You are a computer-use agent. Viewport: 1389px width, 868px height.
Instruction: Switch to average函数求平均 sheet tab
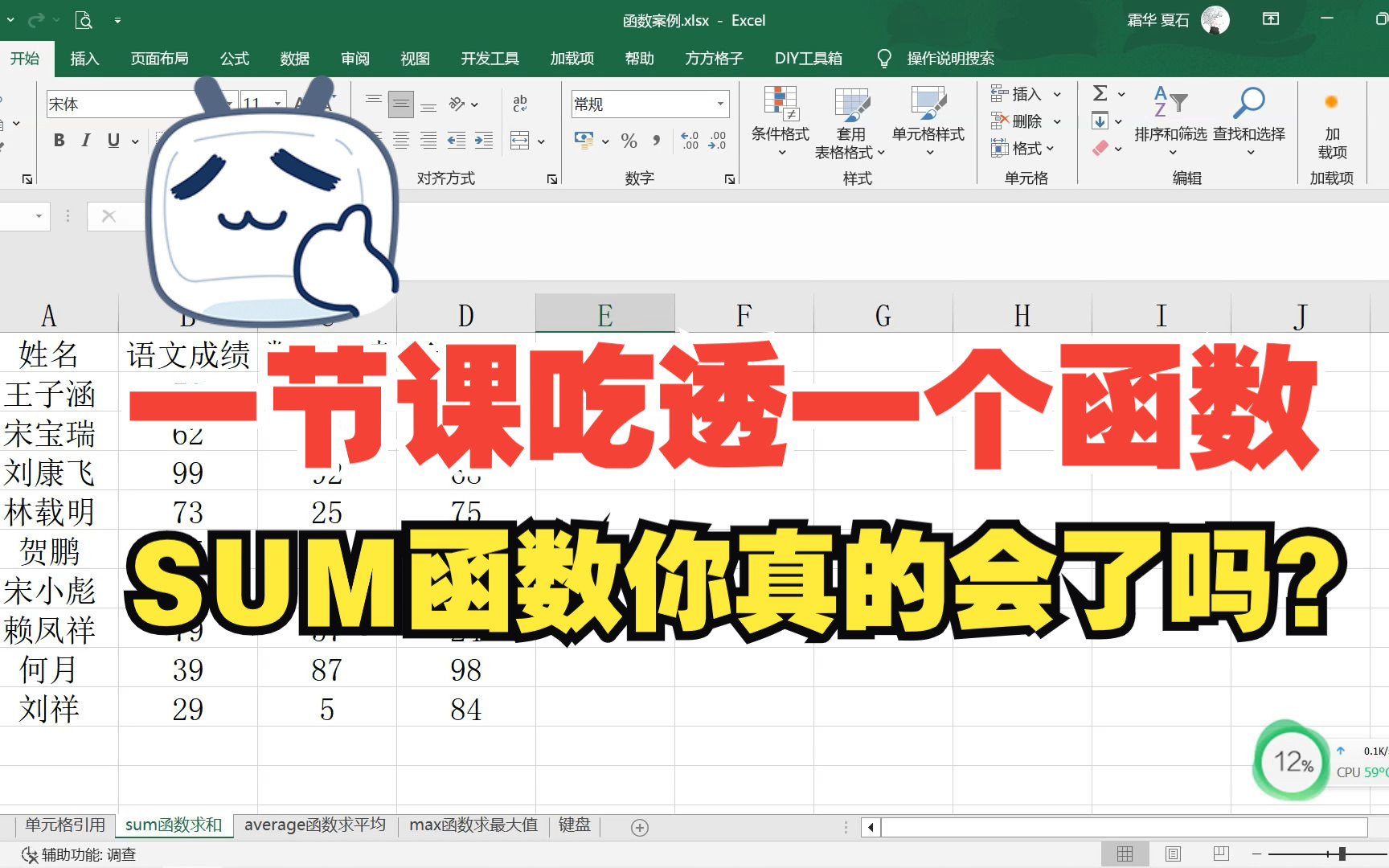coord(315,825)
